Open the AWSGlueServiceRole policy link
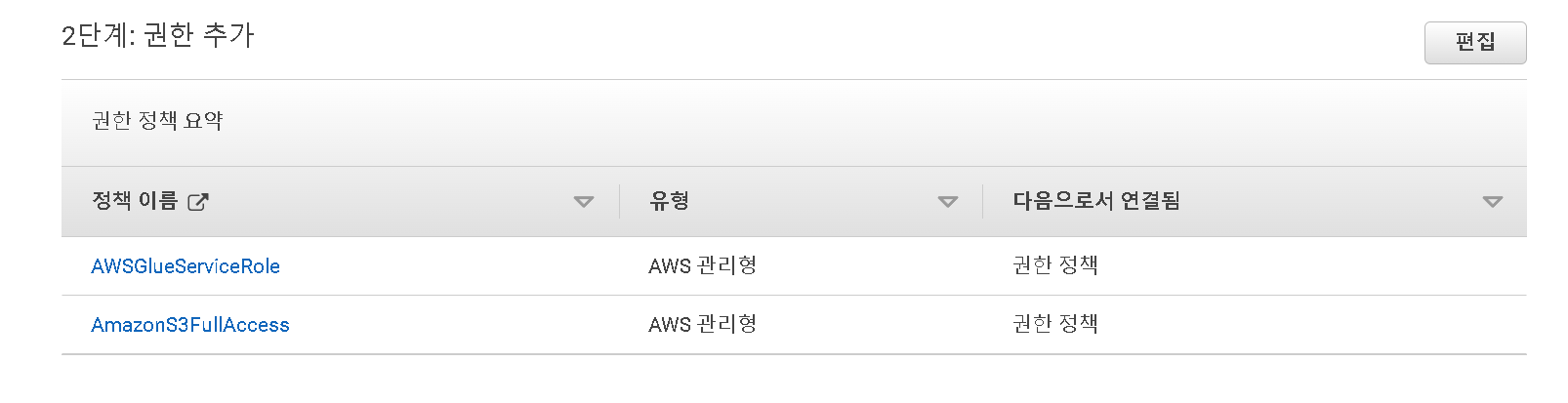1568x403 pixels. [x=186, y=266]
